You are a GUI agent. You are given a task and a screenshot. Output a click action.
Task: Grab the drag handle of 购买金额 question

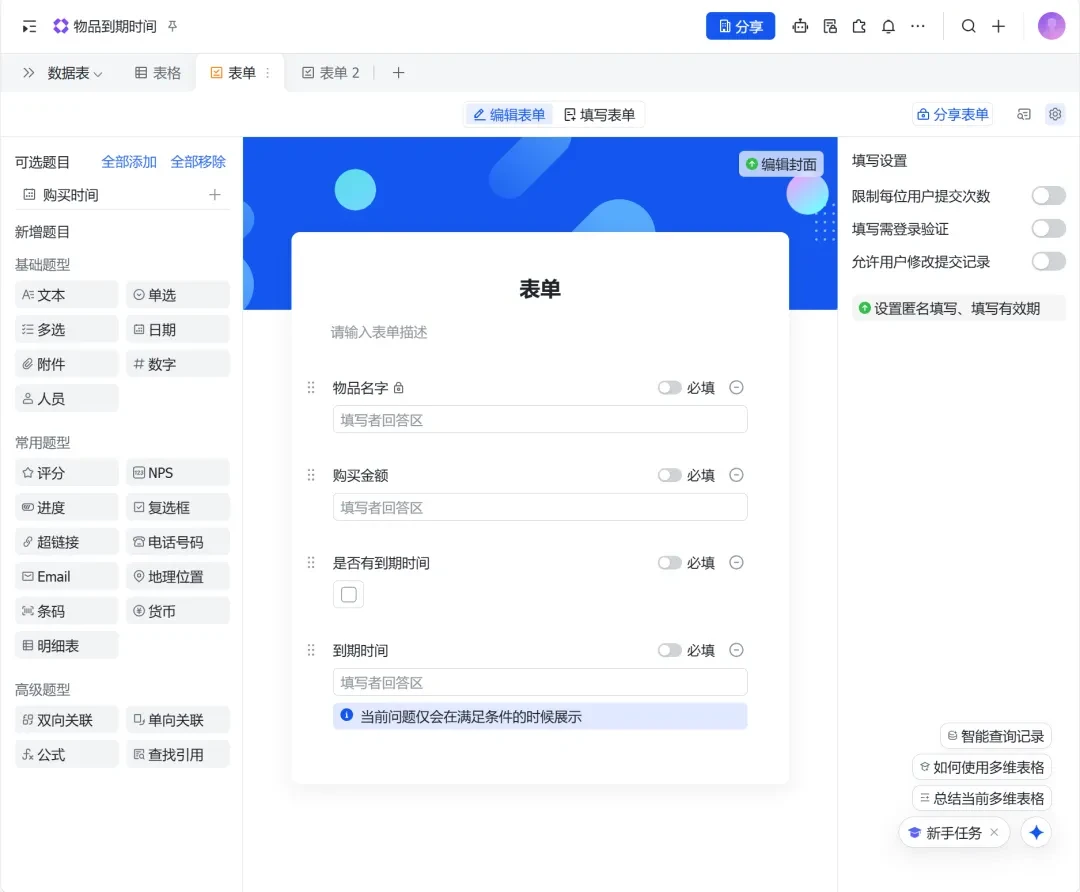(x=311, y=475)
